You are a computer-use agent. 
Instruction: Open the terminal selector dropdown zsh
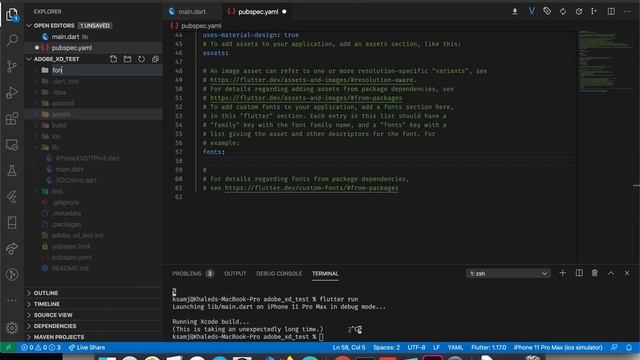(508, 273)
